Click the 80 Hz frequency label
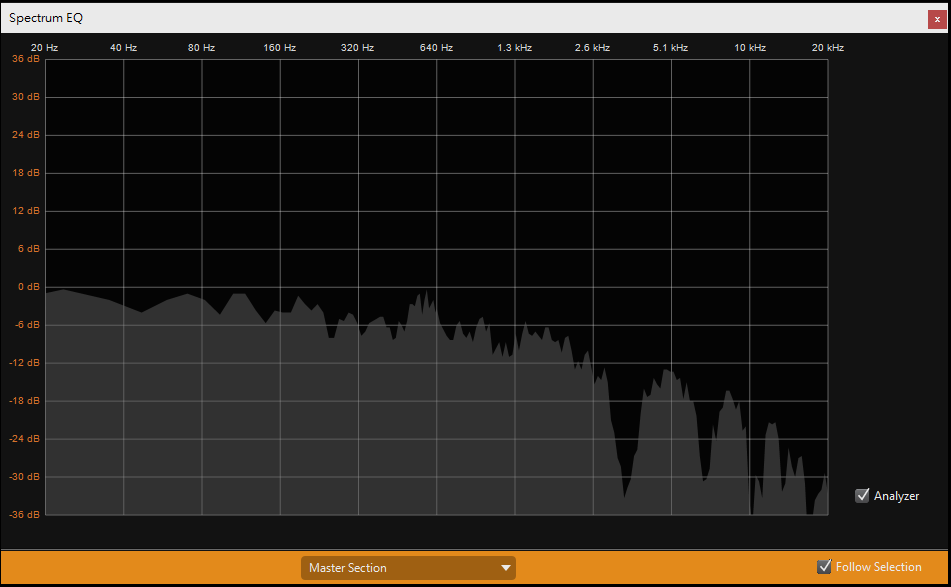The image size is (951, 587). (201, 47)
